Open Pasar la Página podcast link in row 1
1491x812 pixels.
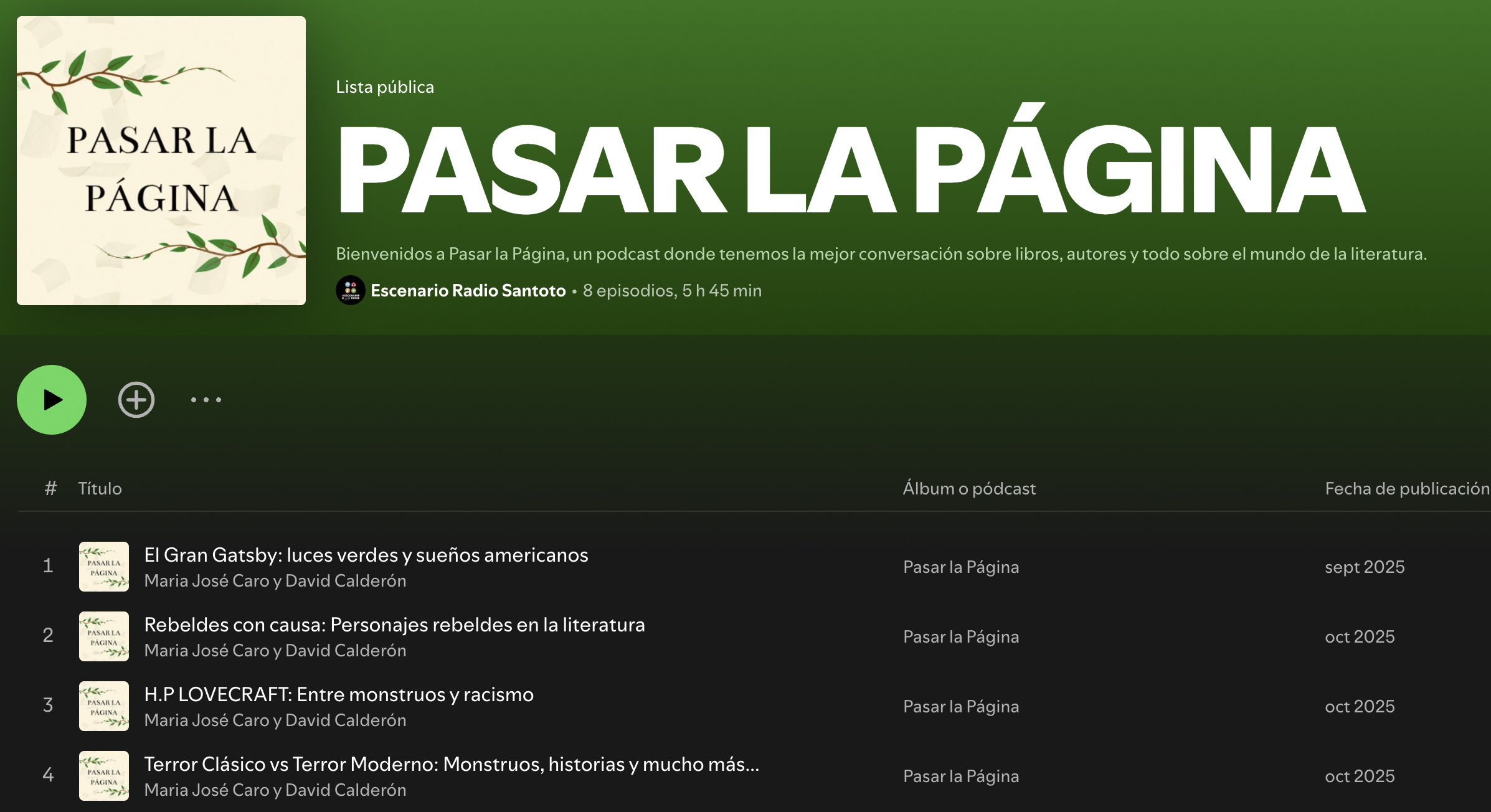(961, 567)
